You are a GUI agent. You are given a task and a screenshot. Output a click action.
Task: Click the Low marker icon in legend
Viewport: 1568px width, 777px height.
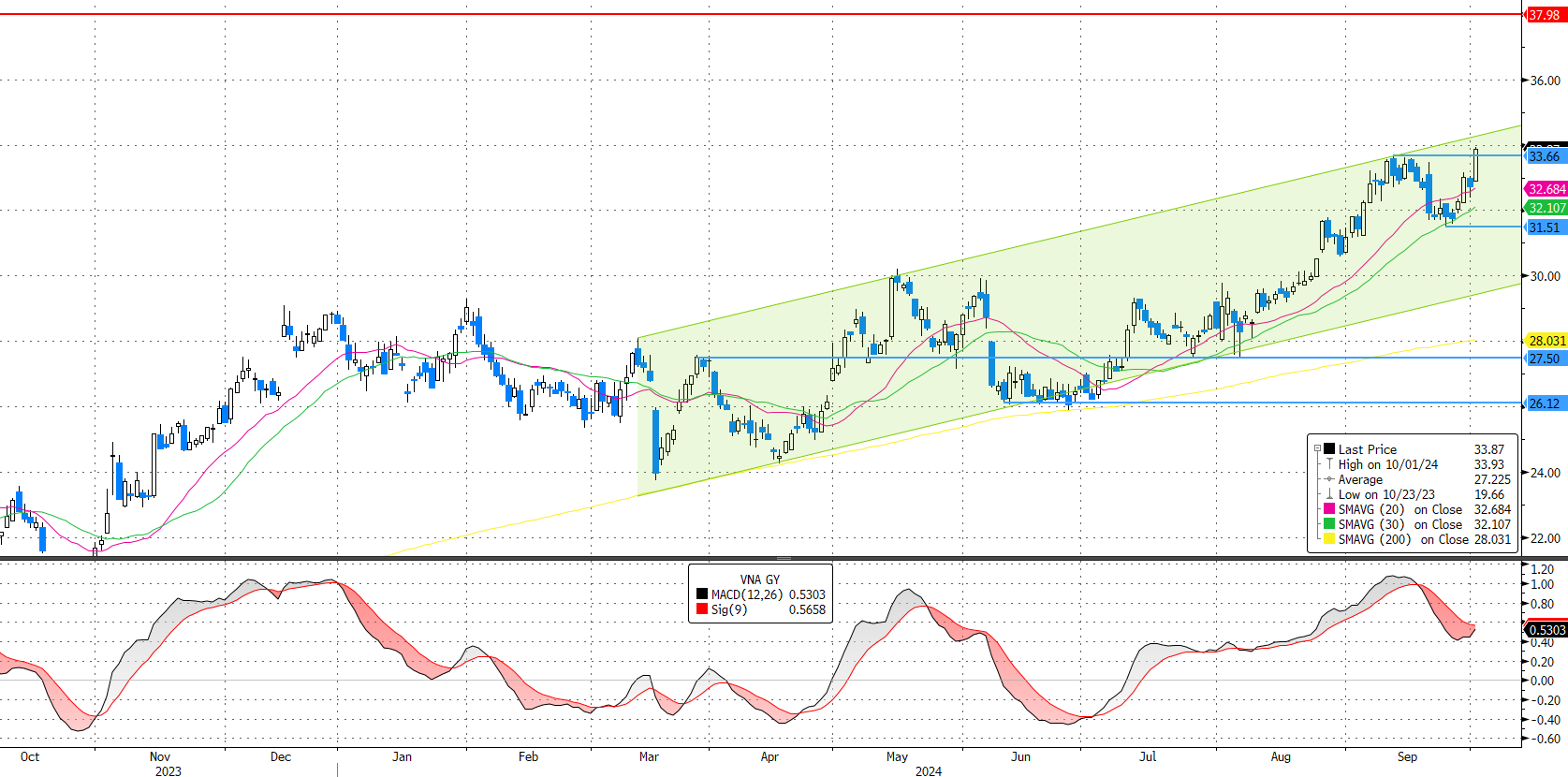tap(1329, 494)
